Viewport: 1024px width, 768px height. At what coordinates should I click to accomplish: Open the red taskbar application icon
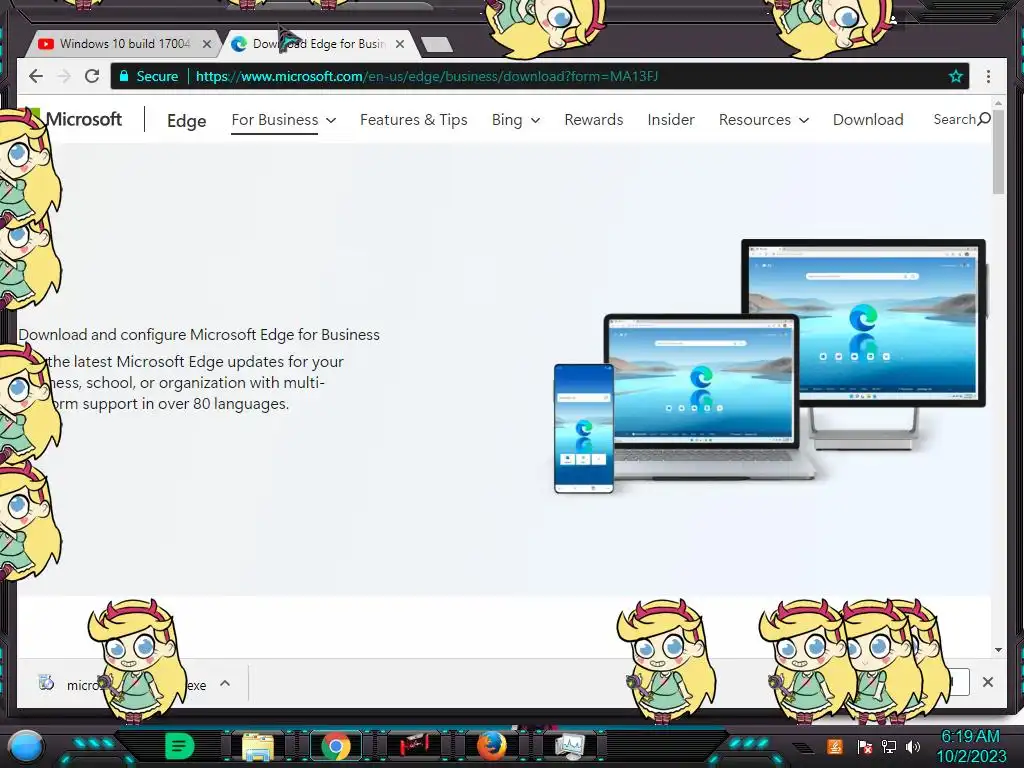(414, 746)
